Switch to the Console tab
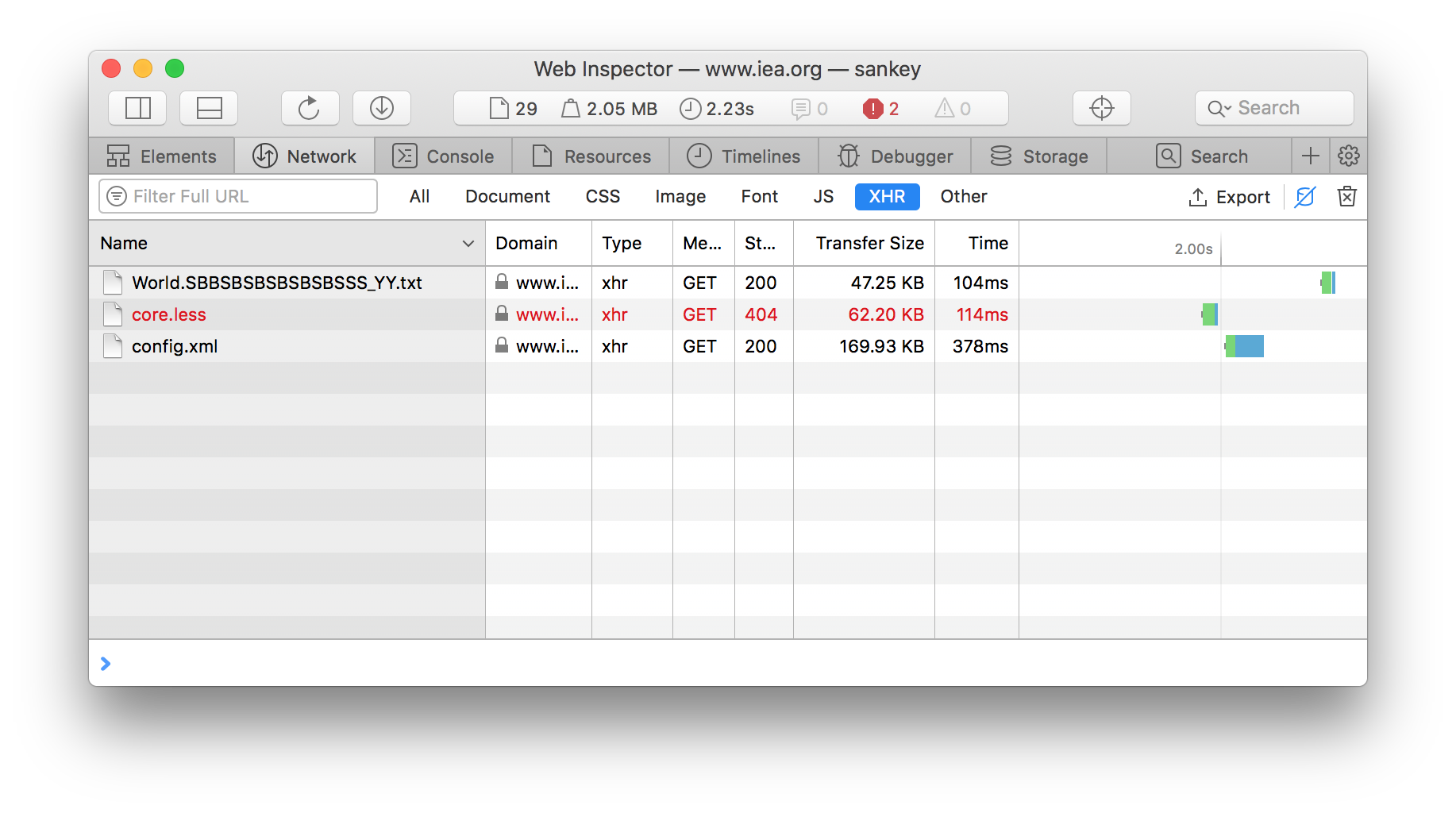This screenshot has width=1456, height=813. (443, 156)
